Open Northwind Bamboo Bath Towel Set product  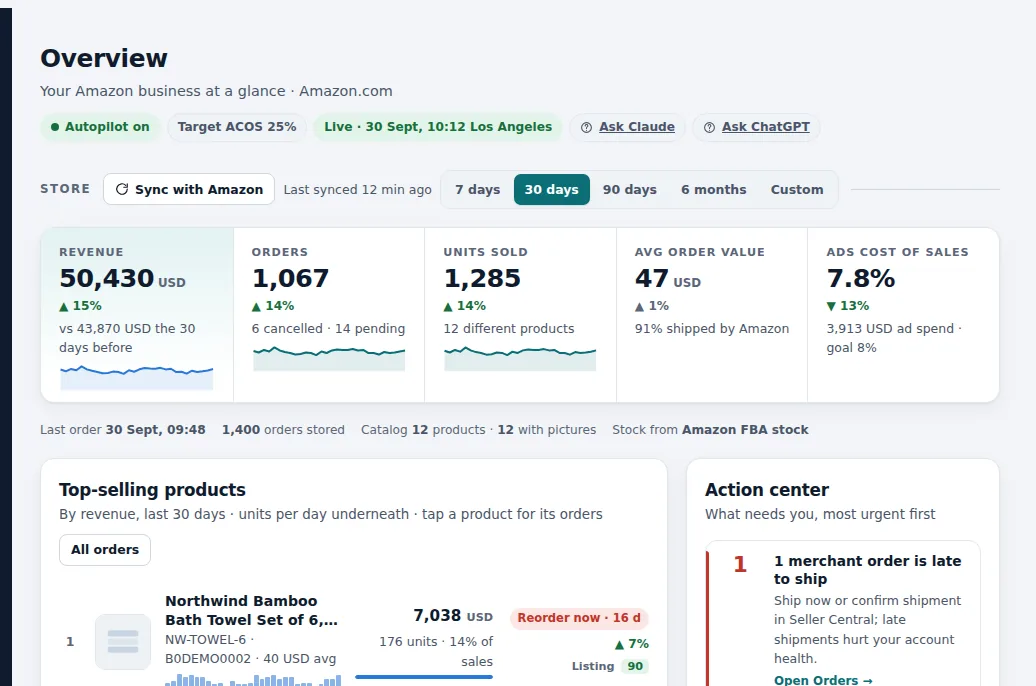coord(251,610)
